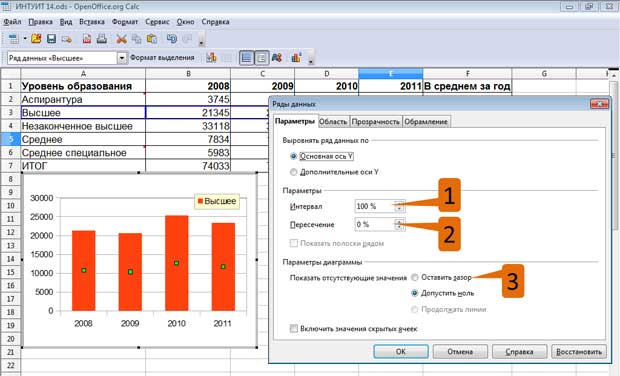Click Формат выделения in the chart toolbar
The height and width of the screenshot is (376, 620).
point(162,58)
